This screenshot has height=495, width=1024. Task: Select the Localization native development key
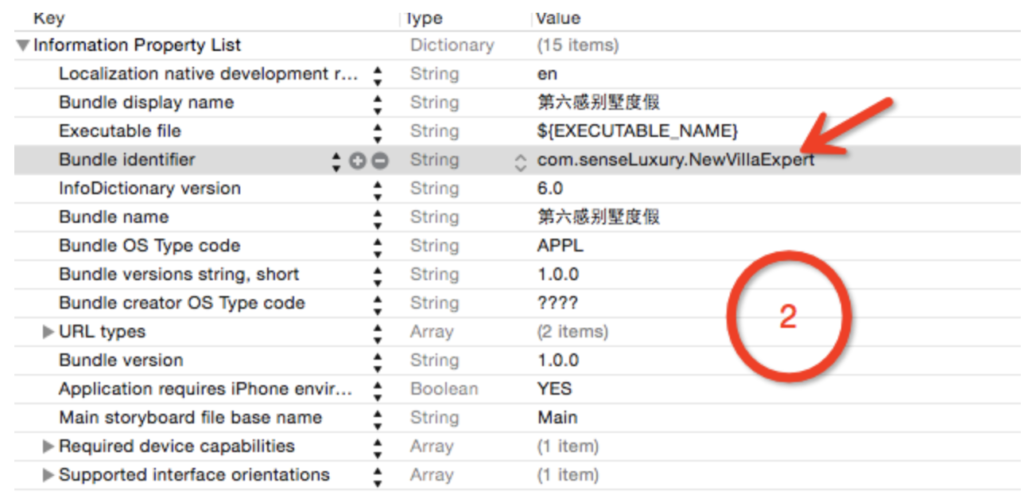coord(209,74)
